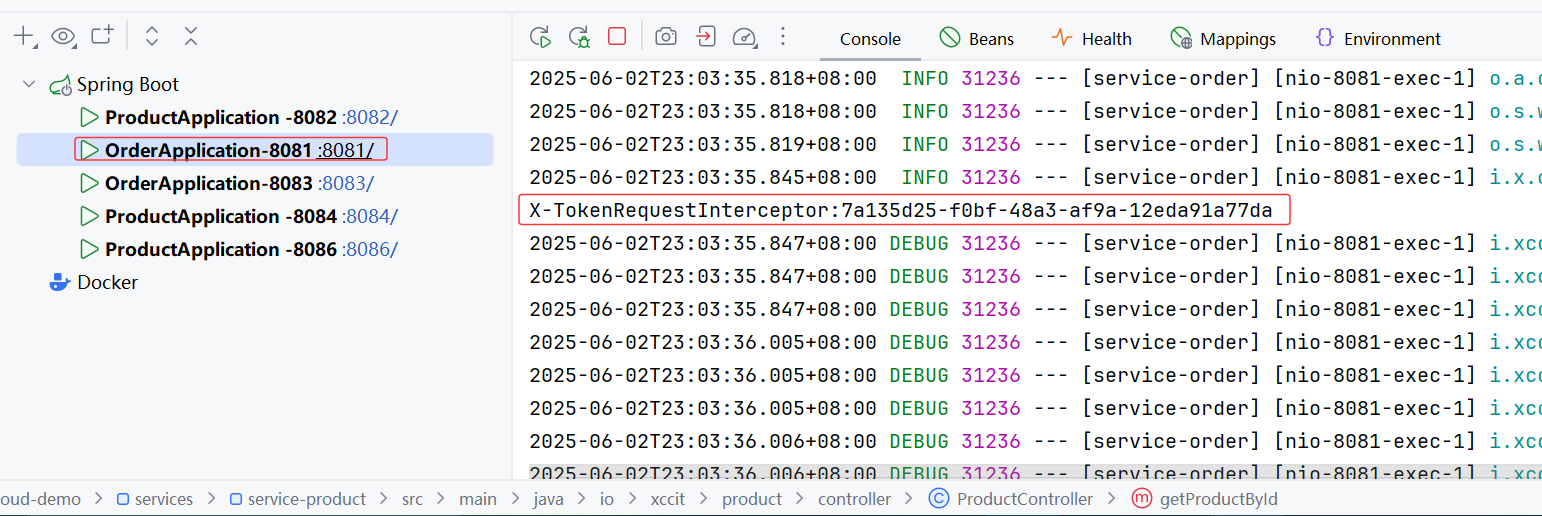
Task: Open the more actions vertical dots menu
Action: [x=783, y=37]
